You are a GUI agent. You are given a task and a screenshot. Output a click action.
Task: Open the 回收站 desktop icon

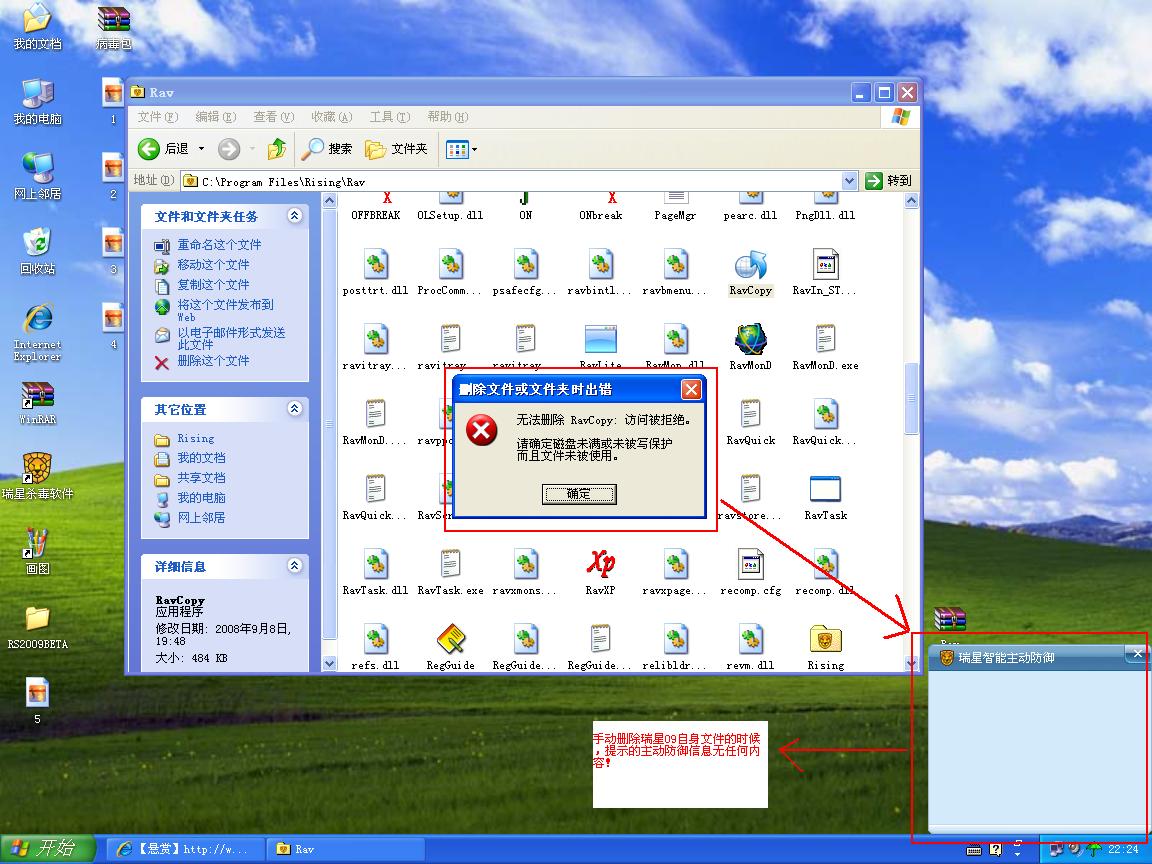pyautogui.click(x=37, y=251)
